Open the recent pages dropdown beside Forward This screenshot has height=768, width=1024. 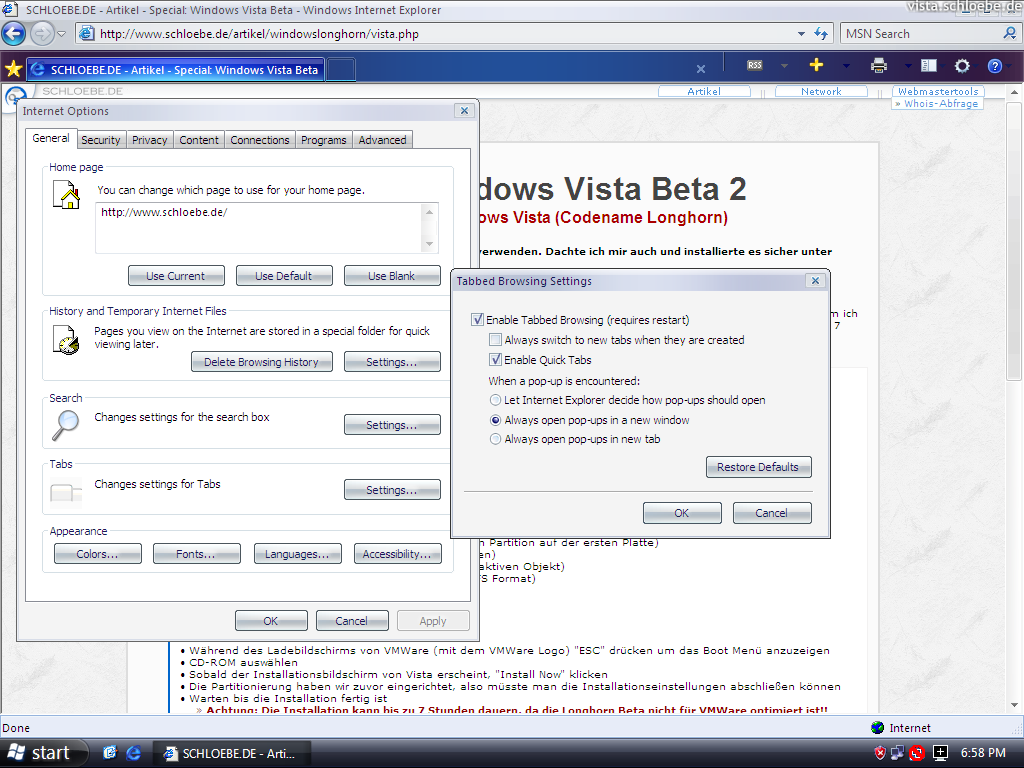[61, 33]
